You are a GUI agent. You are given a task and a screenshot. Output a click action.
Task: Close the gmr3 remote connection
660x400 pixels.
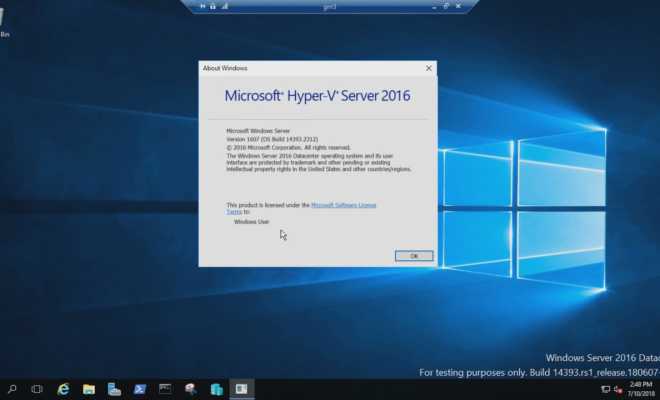click(458, 6)
